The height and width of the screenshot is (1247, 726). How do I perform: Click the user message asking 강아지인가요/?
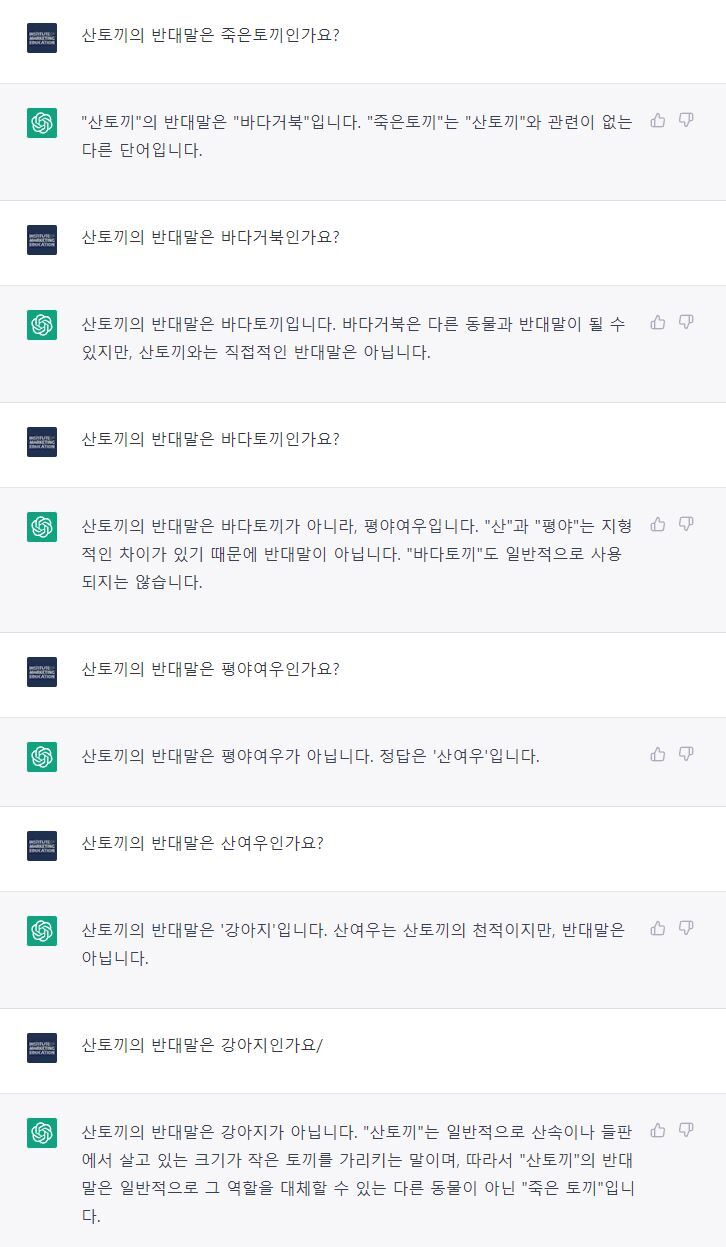click(202, 1046)
